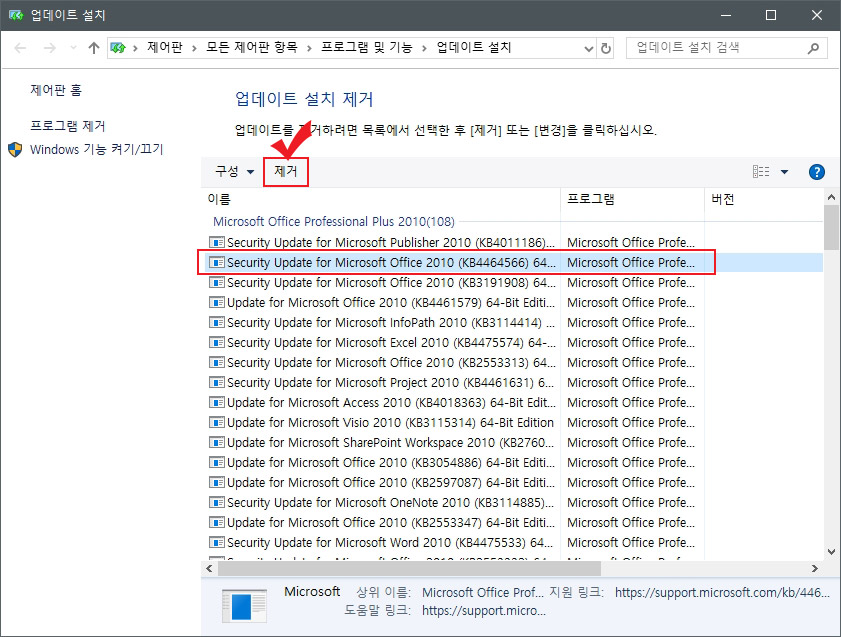The width and height of the screenshot is (841, 637).
Task: Select Office 2010 KB2553347 update icon
Action: pyautogui.click(x=217, y=523)
